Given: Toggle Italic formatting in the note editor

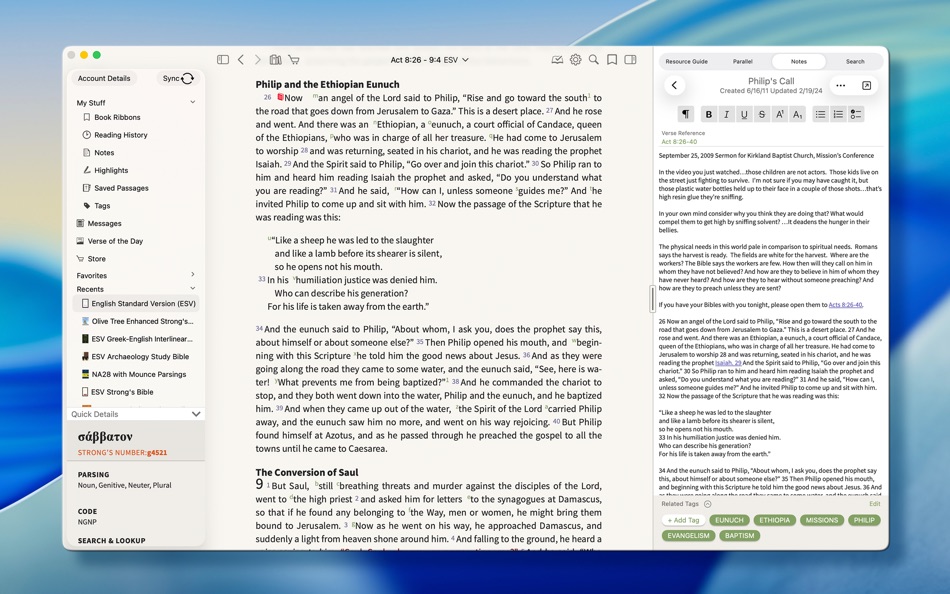Looking at the screenshot, I should click(726, 114).
